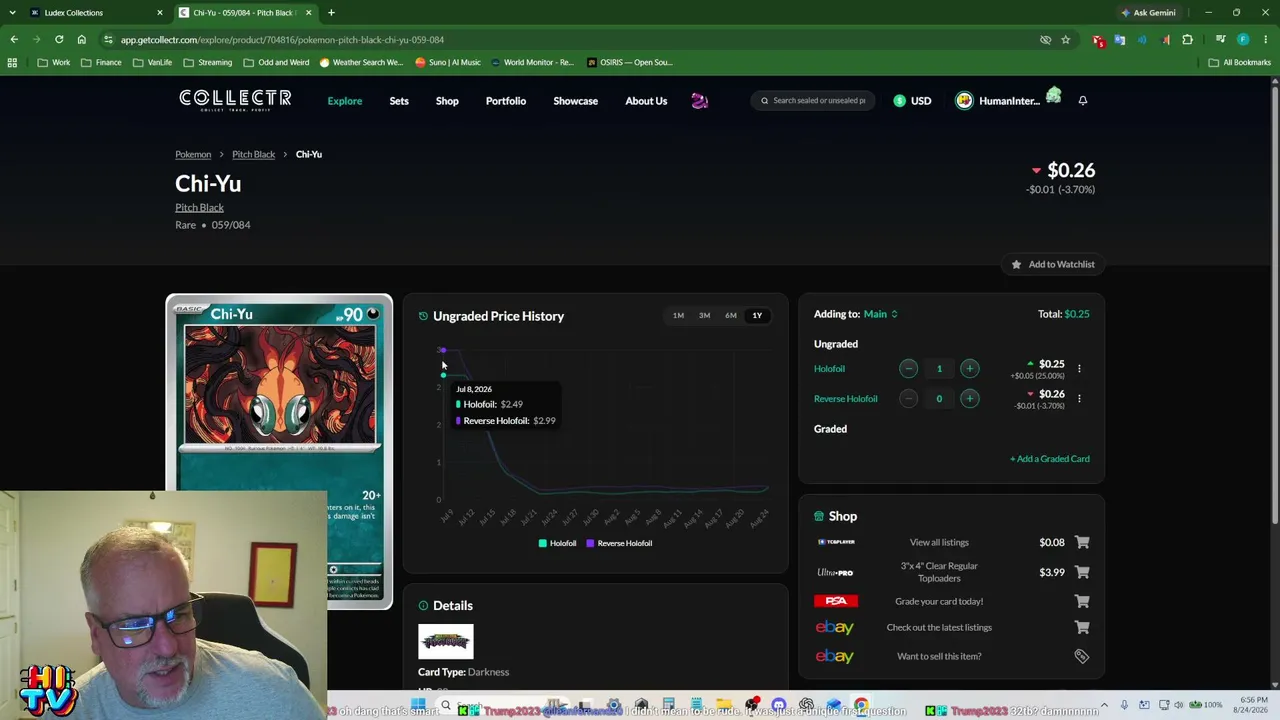This screenshot has width=1280, height=720.
Task: Open more options for Holofoil row
Action: [x=1079, y=369]
